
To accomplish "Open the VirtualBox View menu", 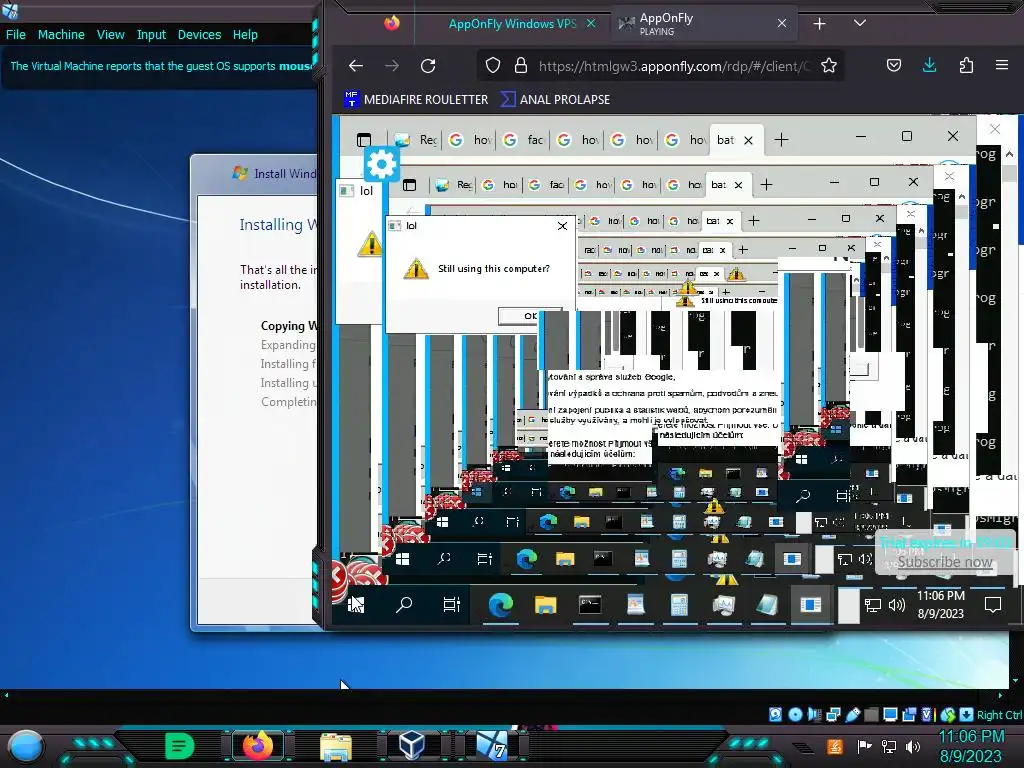I will click(110, 35).
